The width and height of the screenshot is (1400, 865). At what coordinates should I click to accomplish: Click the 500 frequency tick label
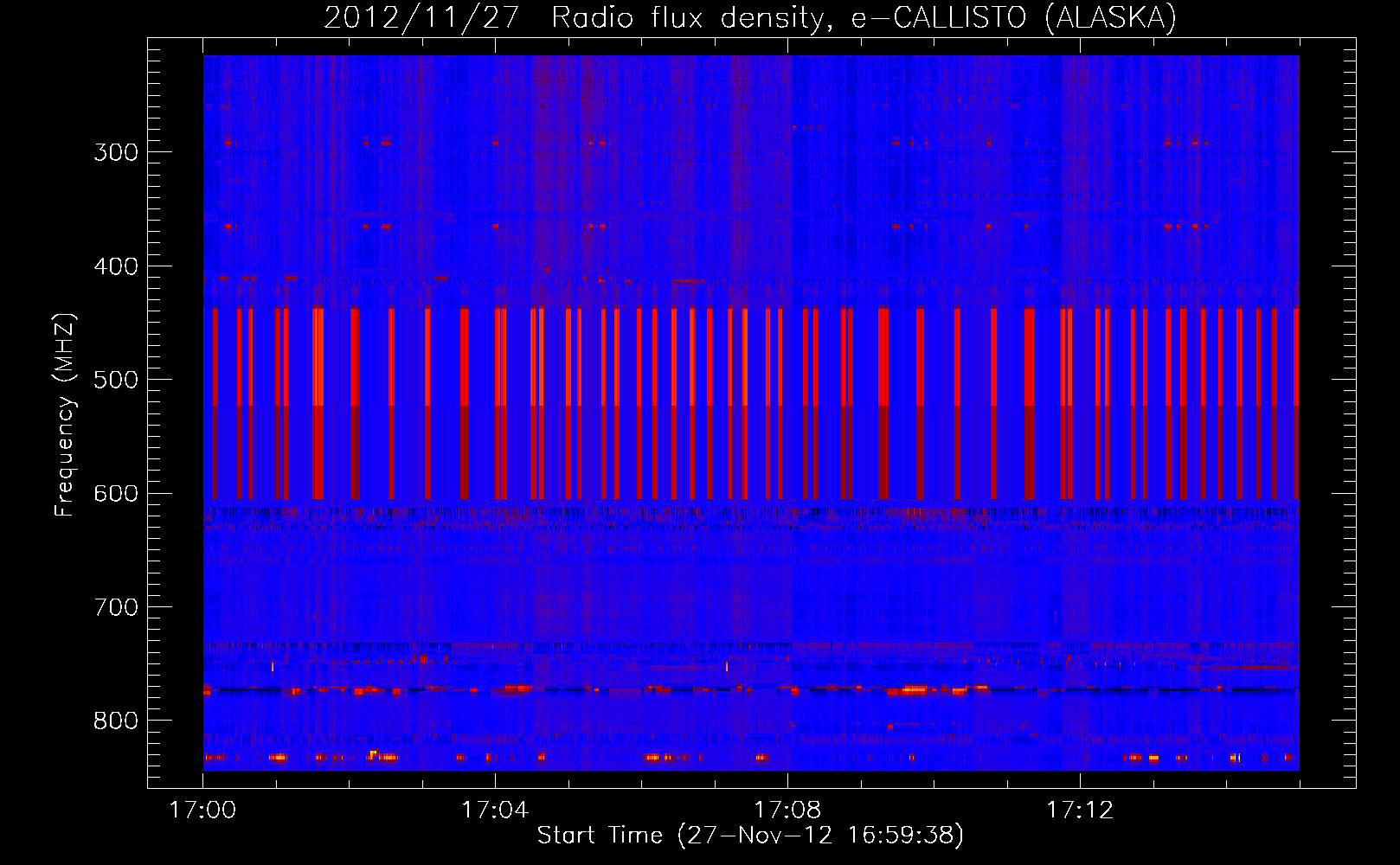click(116, 380)
